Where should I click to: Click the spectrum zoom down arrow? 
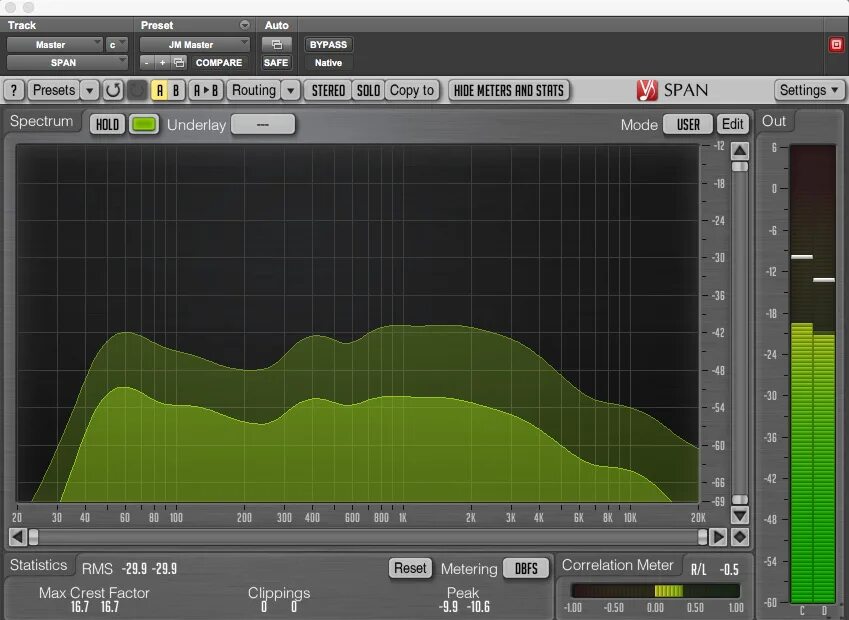coord(740,515)
